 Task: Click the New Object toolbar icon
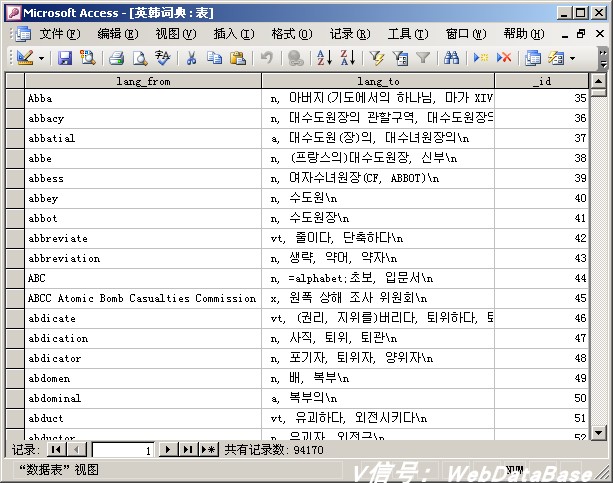556,58
